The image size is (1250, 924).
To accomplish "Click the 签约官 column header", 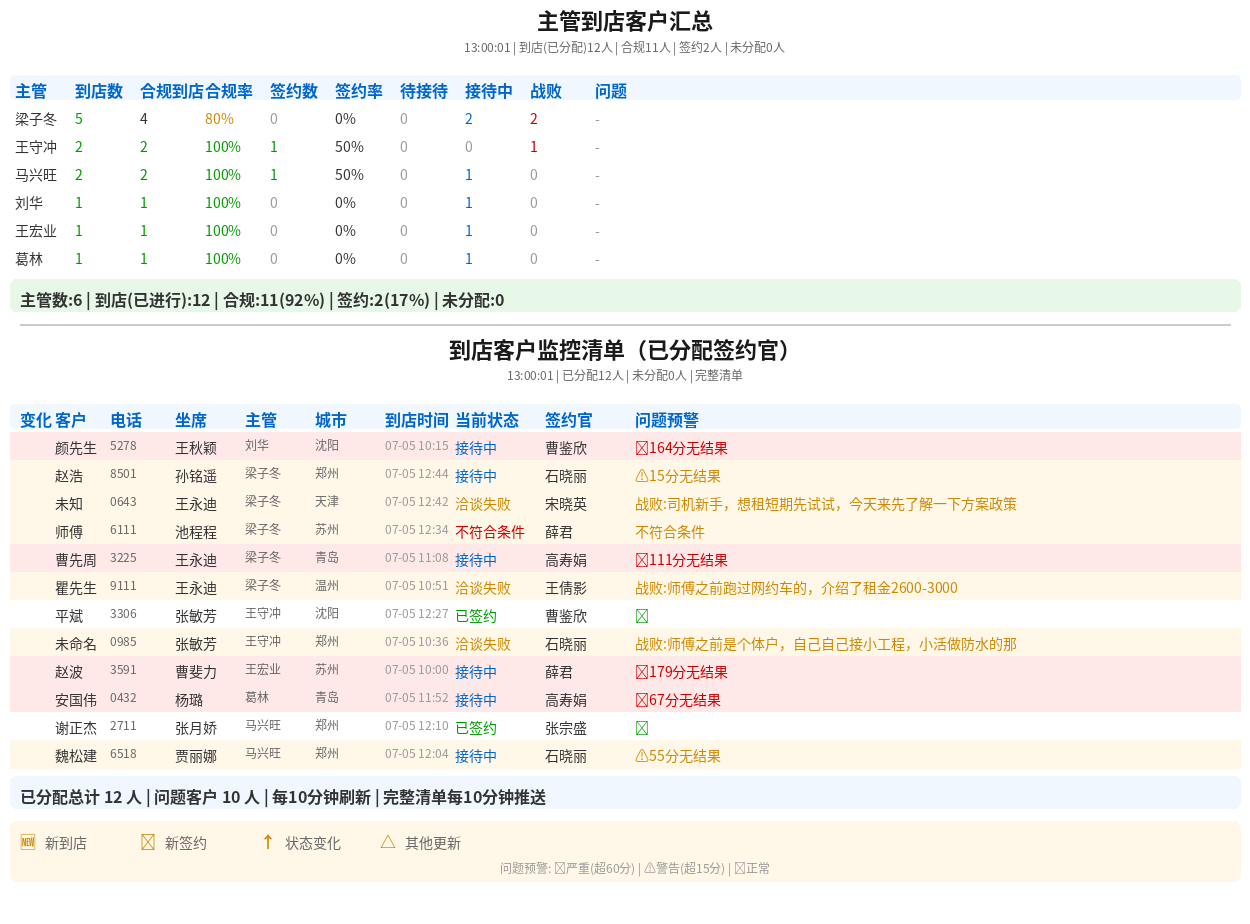I will pyautogui.click(x=569, y=420).
